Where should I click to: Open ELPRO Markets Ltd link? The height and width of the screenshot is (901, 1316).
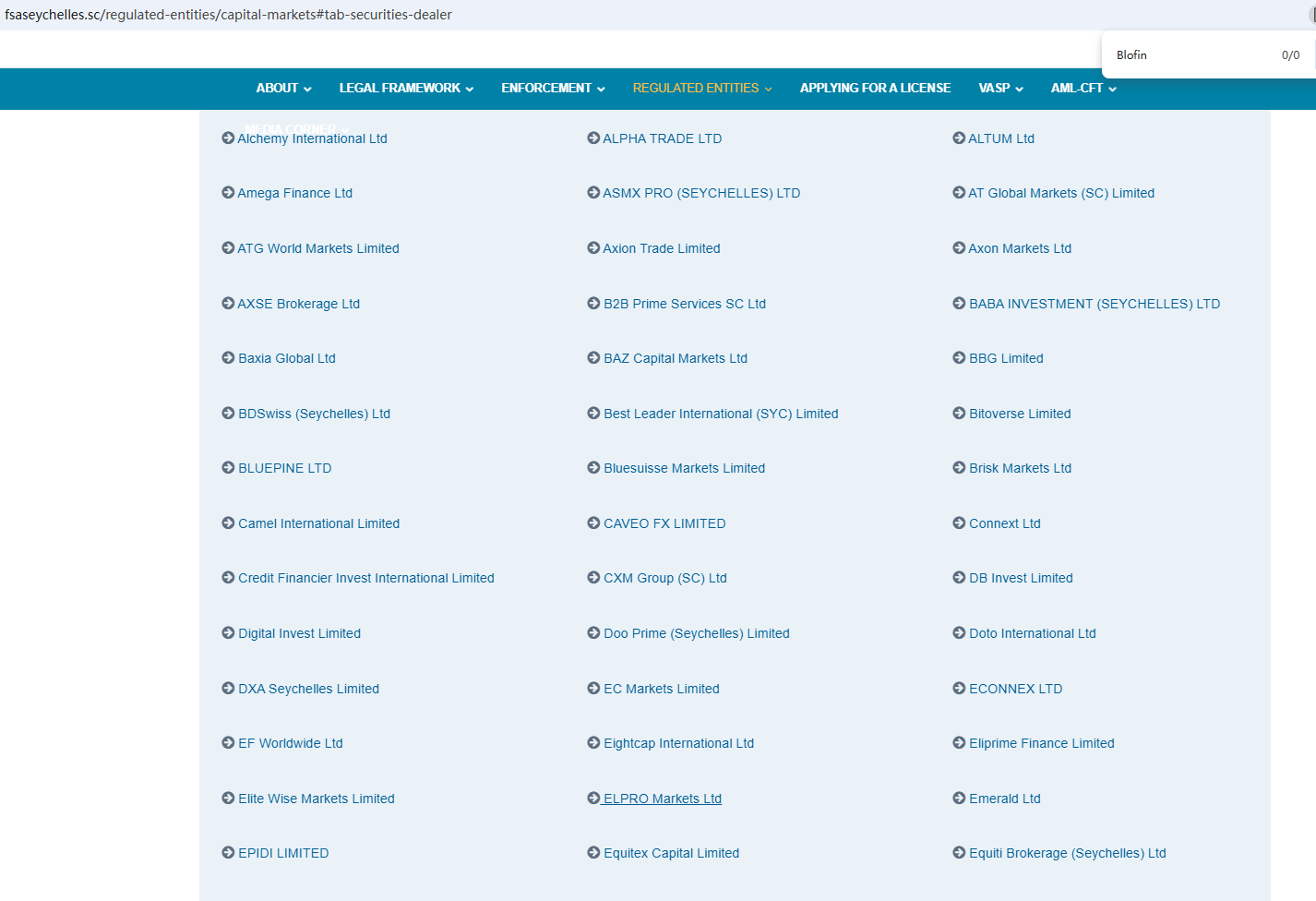(x=663, y=799)
